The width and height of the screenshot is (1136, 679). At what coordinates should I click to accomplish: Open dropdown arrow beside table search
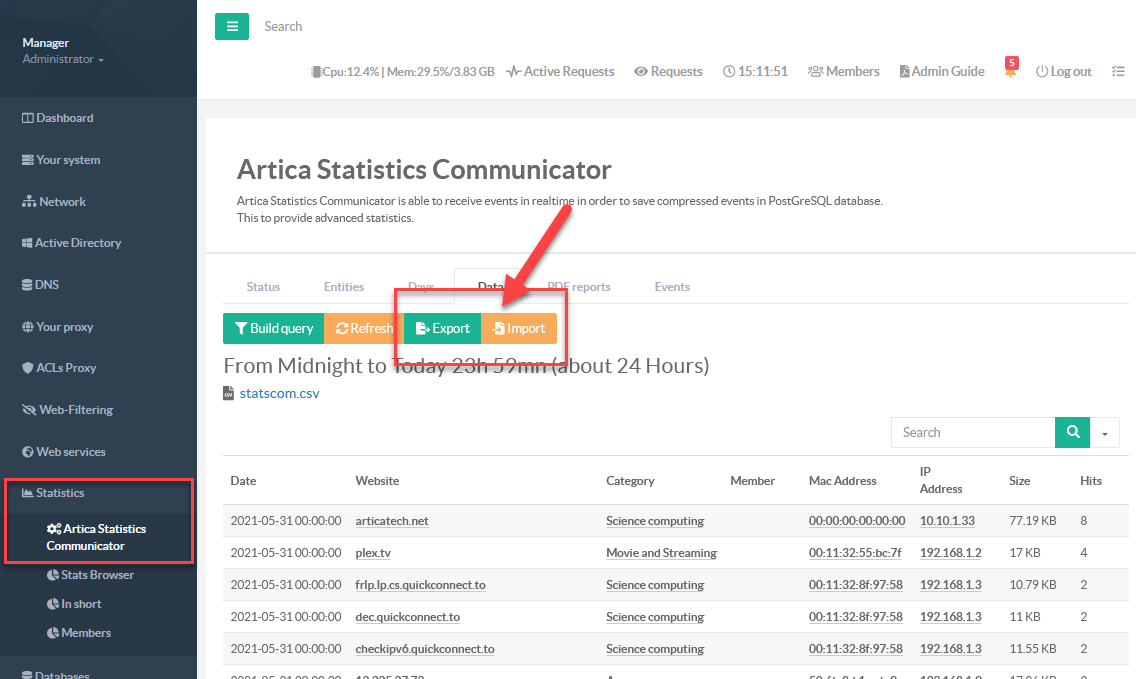(1105, 433)
